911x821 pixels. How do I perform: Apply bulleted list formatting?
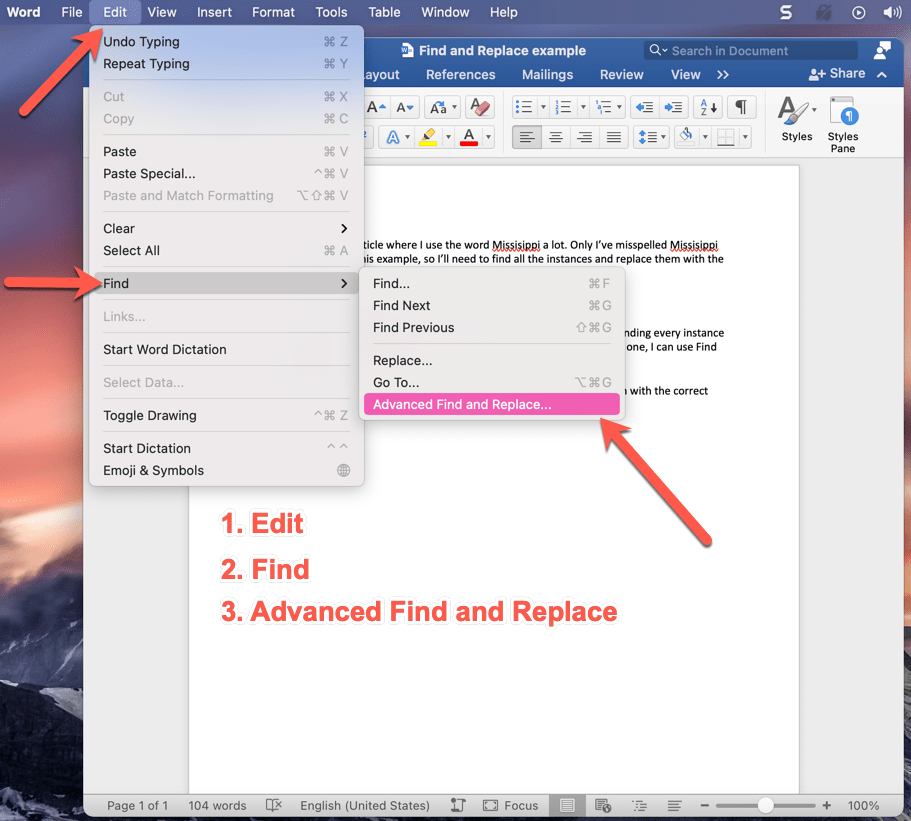pyautogui.click(x=524, y=107)
